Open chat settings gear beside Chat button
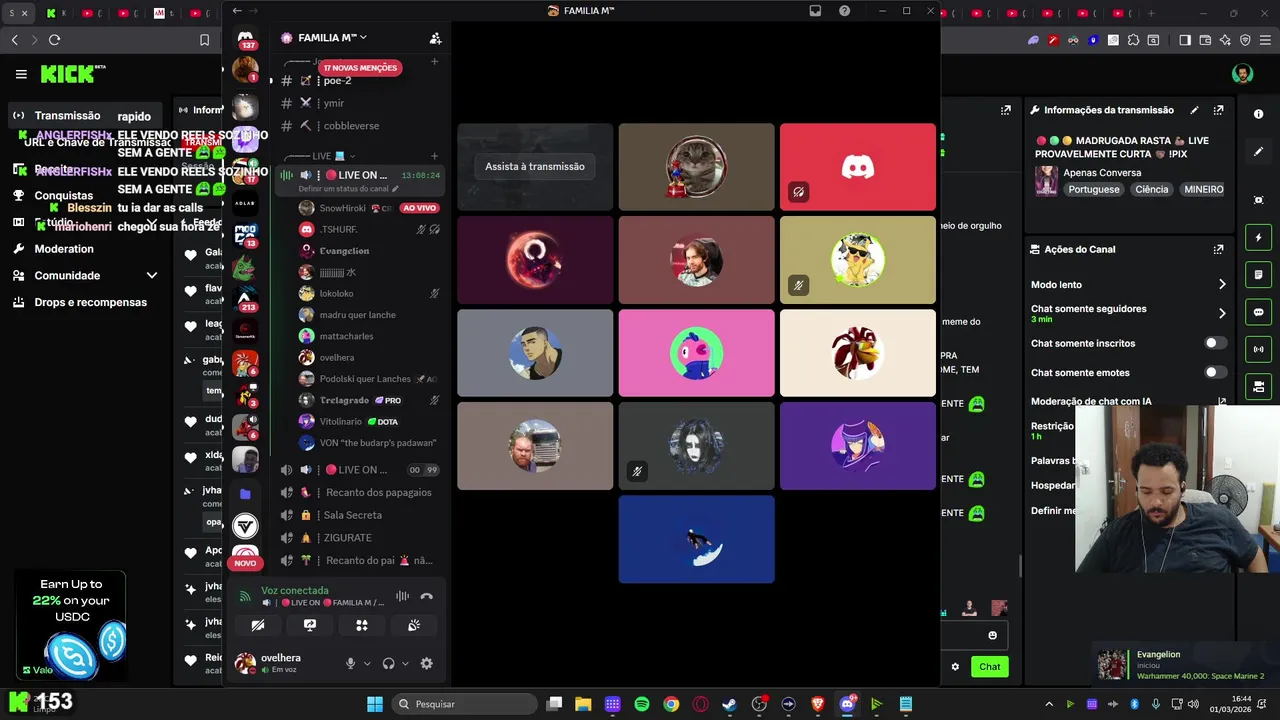The width and height of the screenshot is (1280, 720). pyautogui.click(x=955, y=667)
